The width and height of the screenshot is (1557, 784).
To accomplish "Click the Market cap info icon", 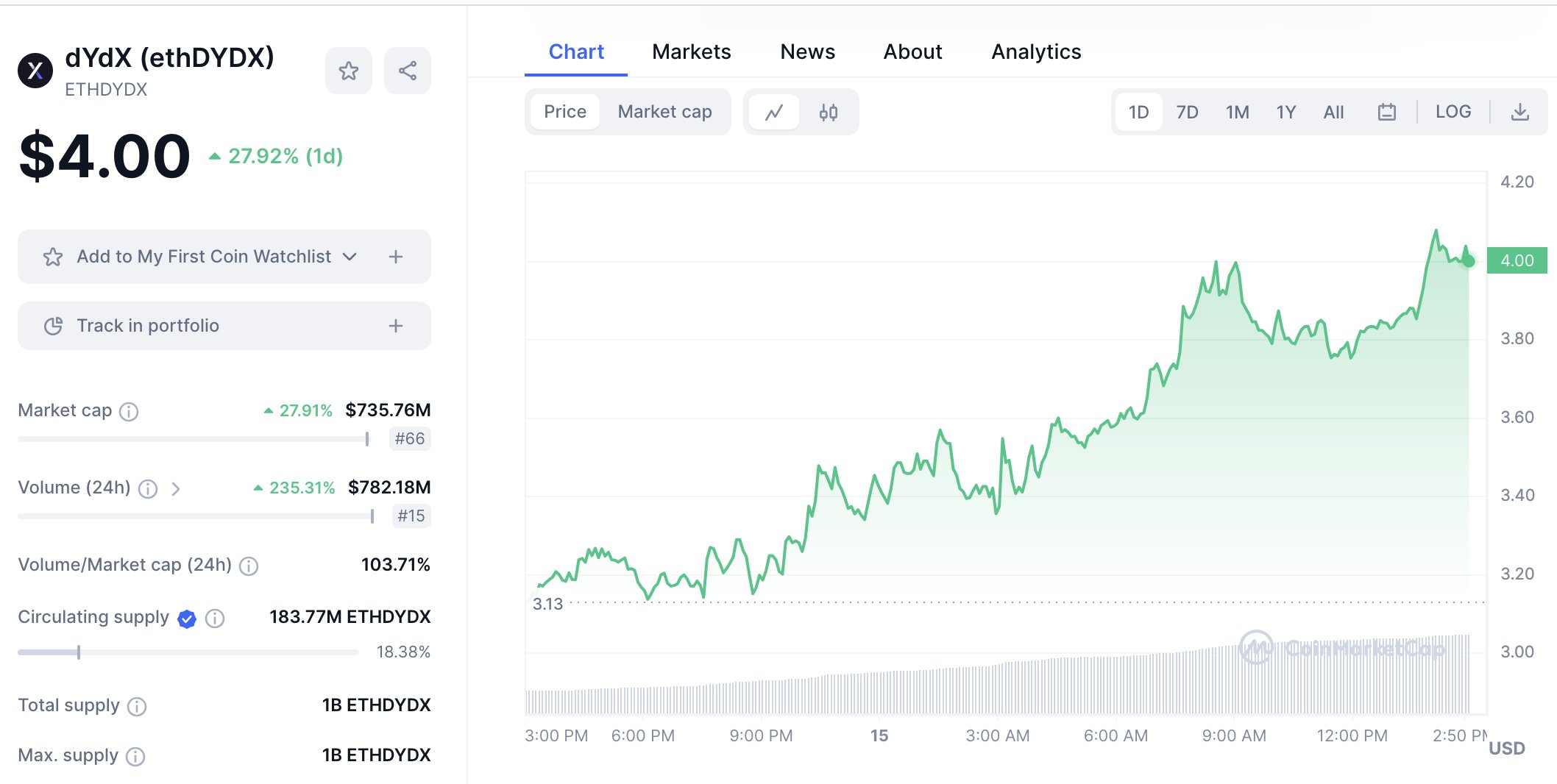I will 129,411.
